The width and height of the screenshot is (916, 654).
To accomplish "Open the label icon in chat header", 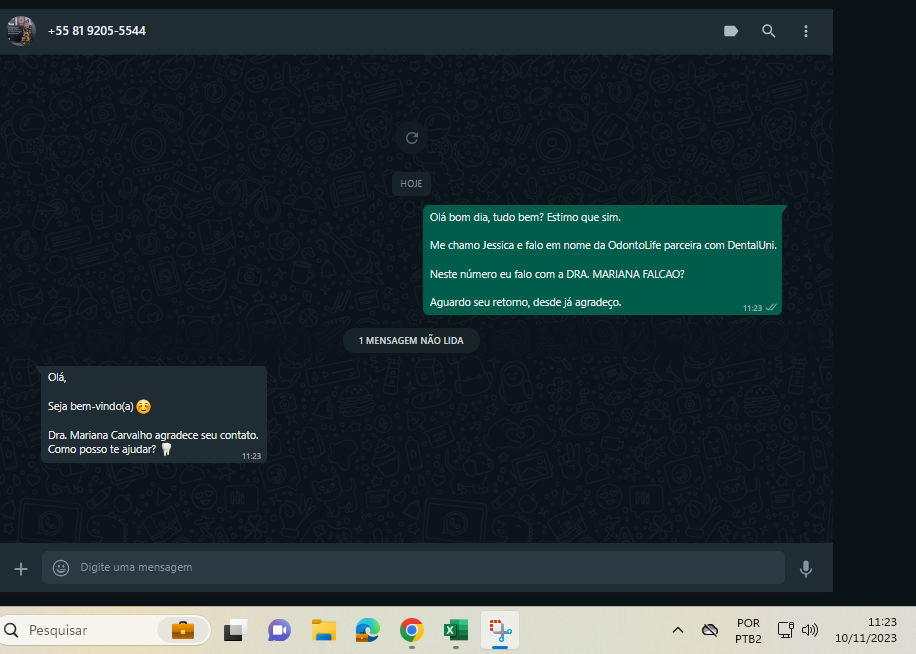I will tap(730, 31).
